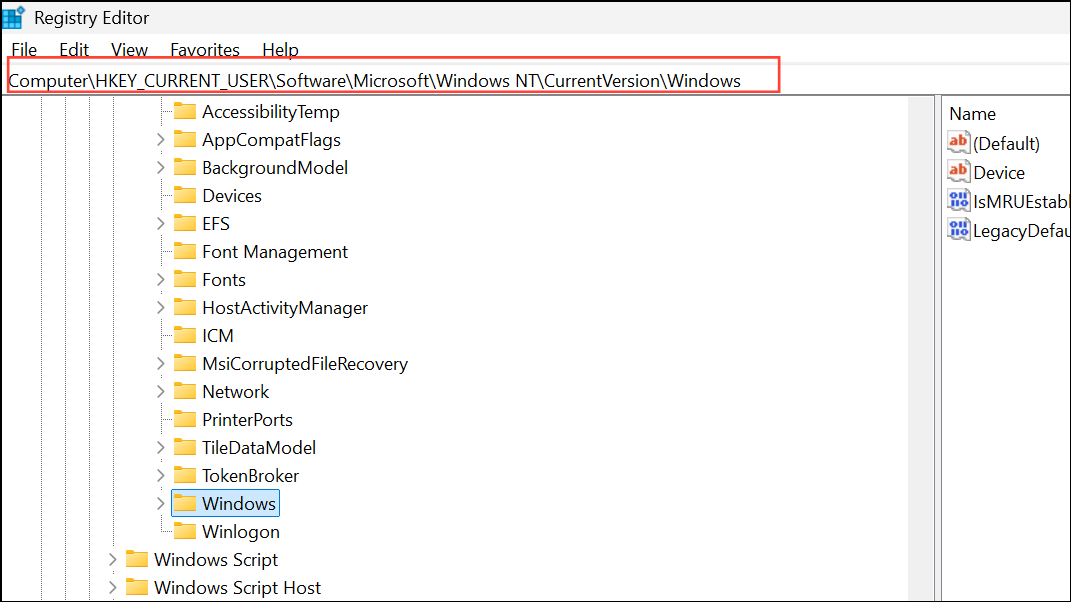Select the AccessibilityTemp folder icon
Screen dimensions: 1071x602
click(184, 111)
